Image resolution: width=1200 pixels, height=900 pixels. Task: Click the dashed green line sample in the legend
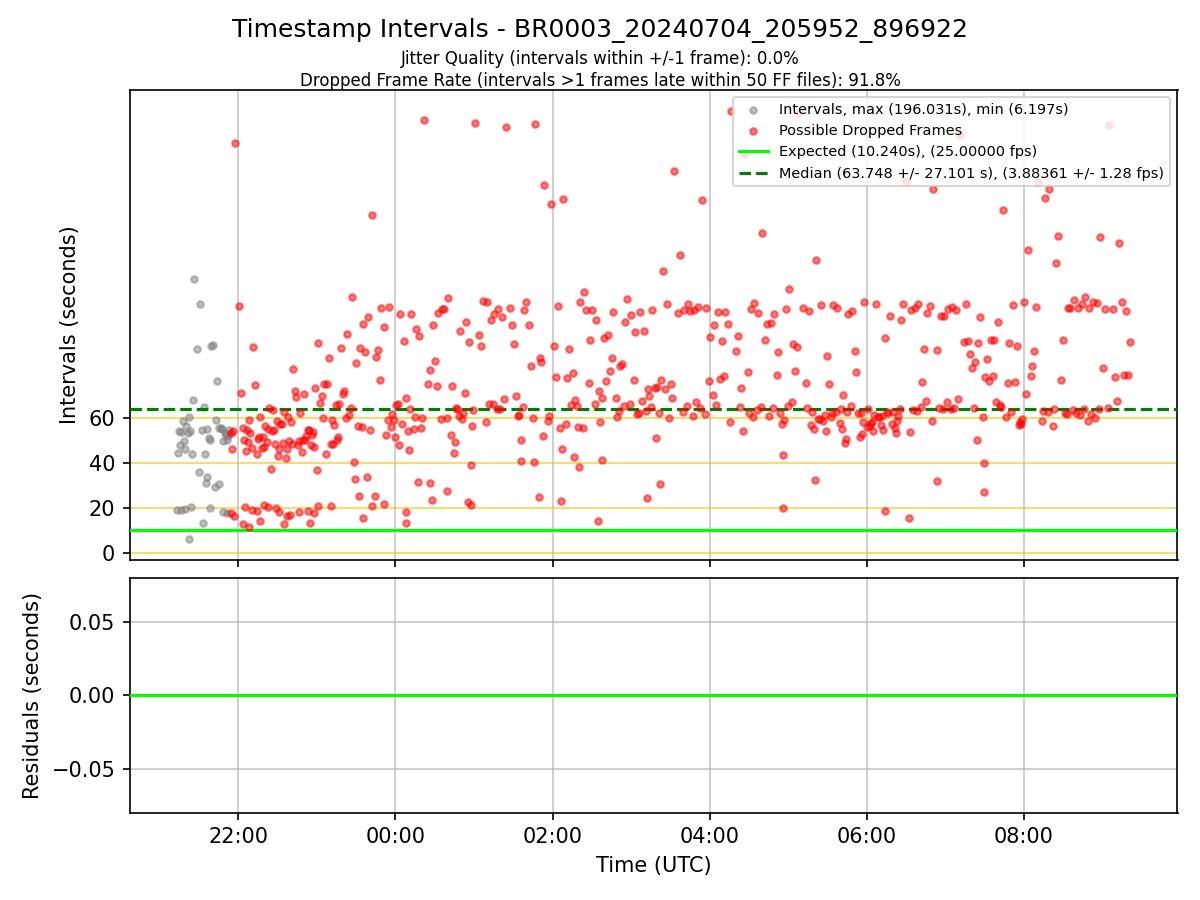(753, 173)
